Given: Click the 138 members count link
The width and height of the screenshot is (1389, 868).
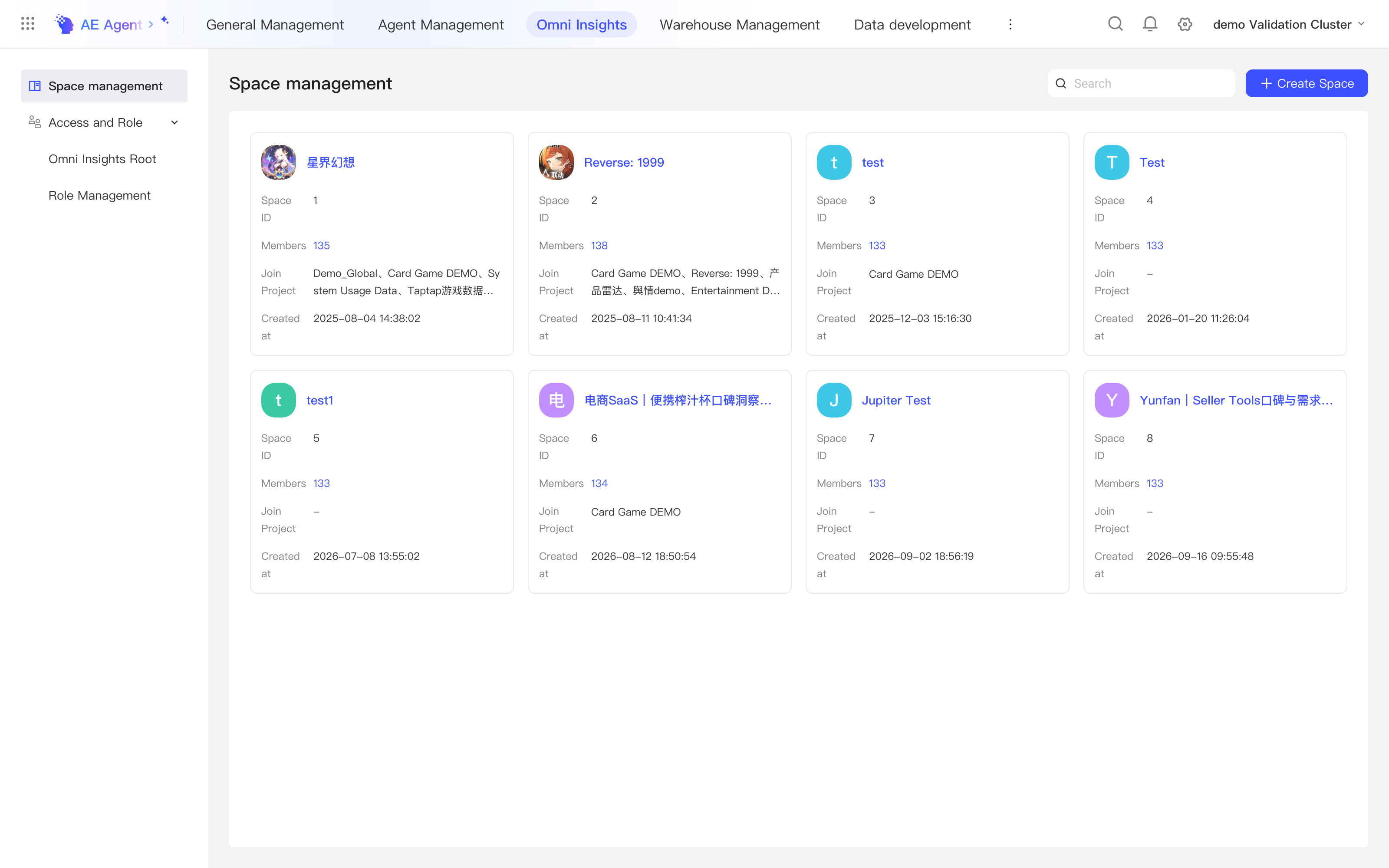Looking at the screenshot, I should (x=599, y=246).
